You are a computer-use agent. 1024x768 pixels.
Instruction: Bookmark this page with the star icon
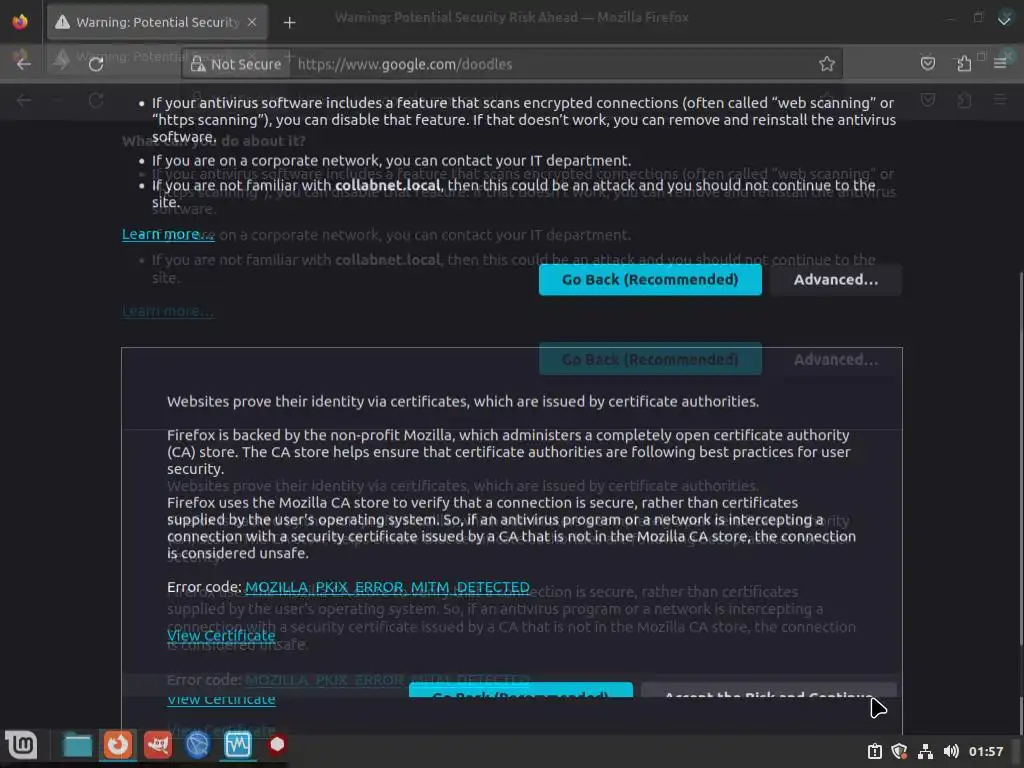[827, 63]
